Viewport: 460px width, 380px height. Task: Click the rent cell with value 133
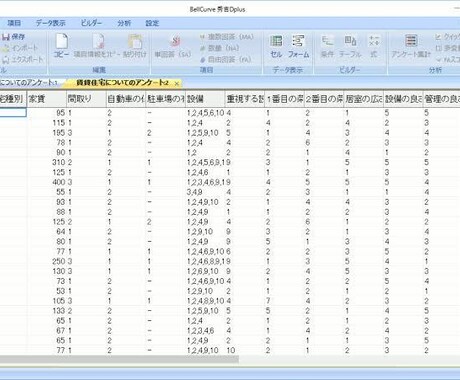pos(47,311)
